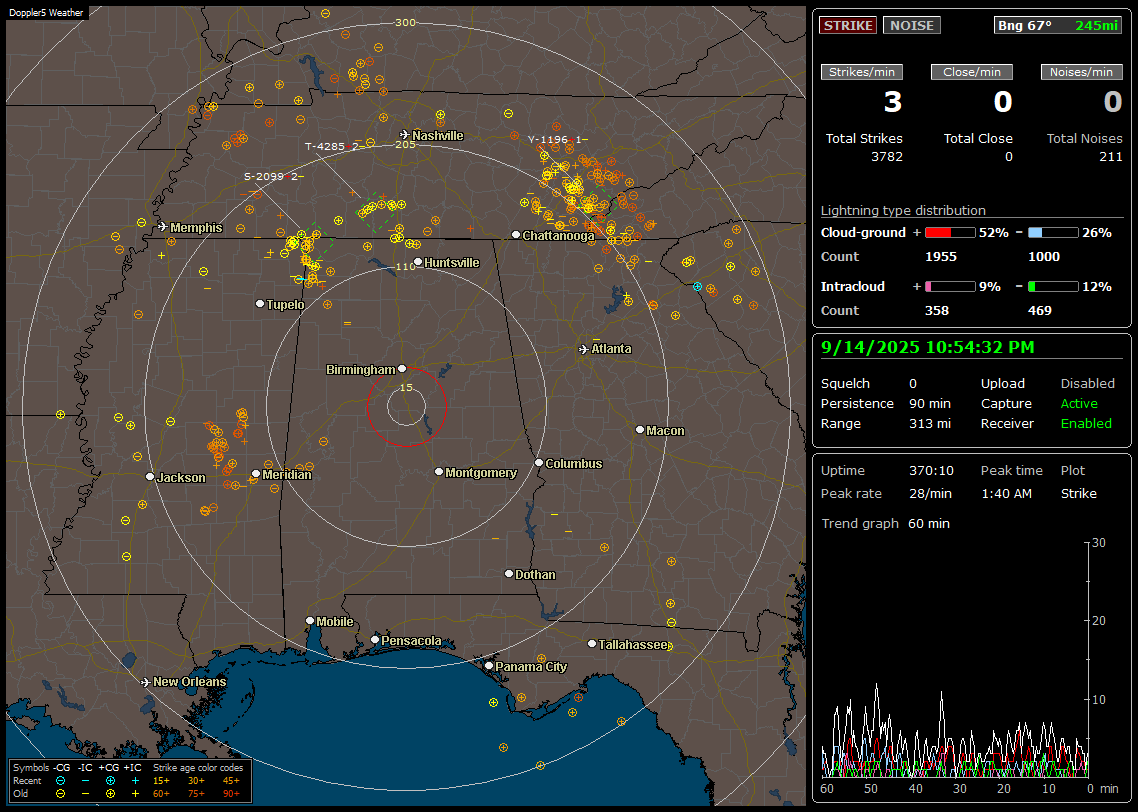Click the Squelch value 0
The image size is (1138, 812).
pyautogui.click(x=913, y=384)
